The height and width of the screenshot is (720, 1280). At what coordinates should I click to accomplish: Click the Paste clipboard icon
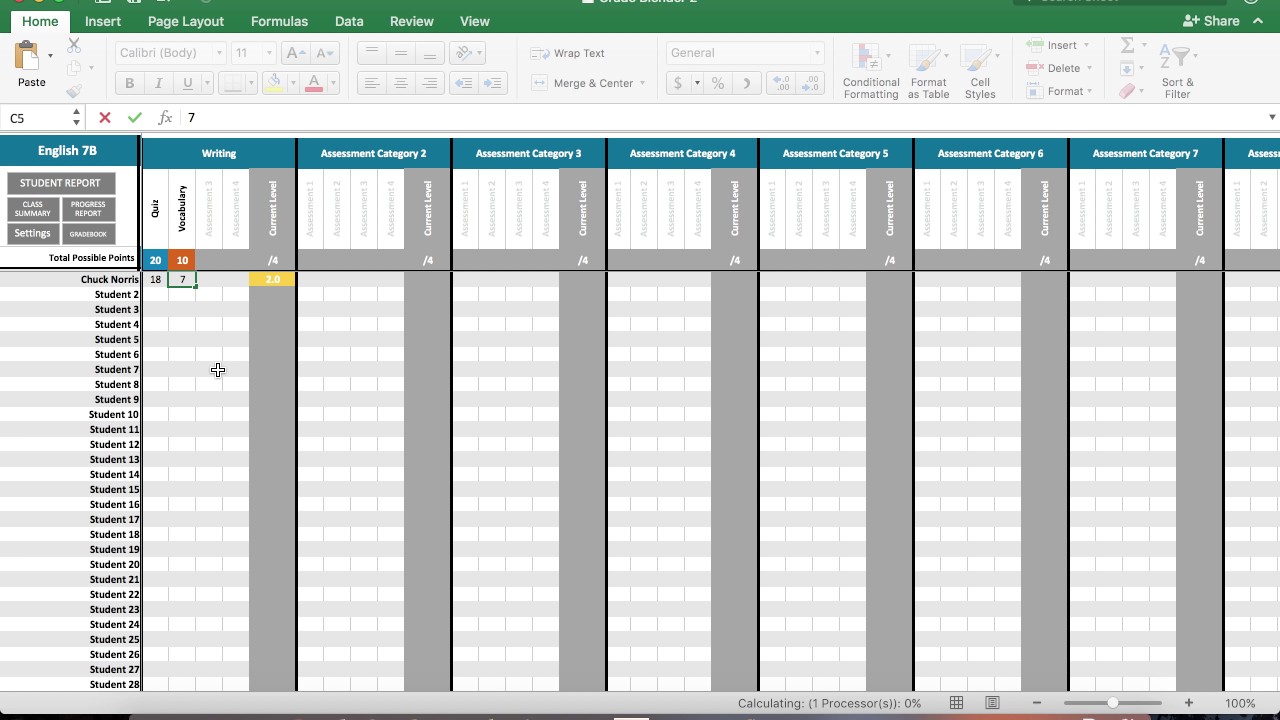point(28,55)
